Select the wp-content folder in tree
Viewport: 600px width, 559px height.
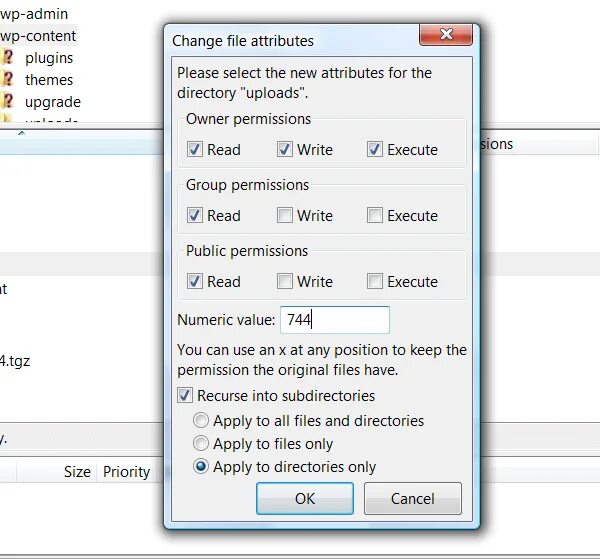click(38, 36)
